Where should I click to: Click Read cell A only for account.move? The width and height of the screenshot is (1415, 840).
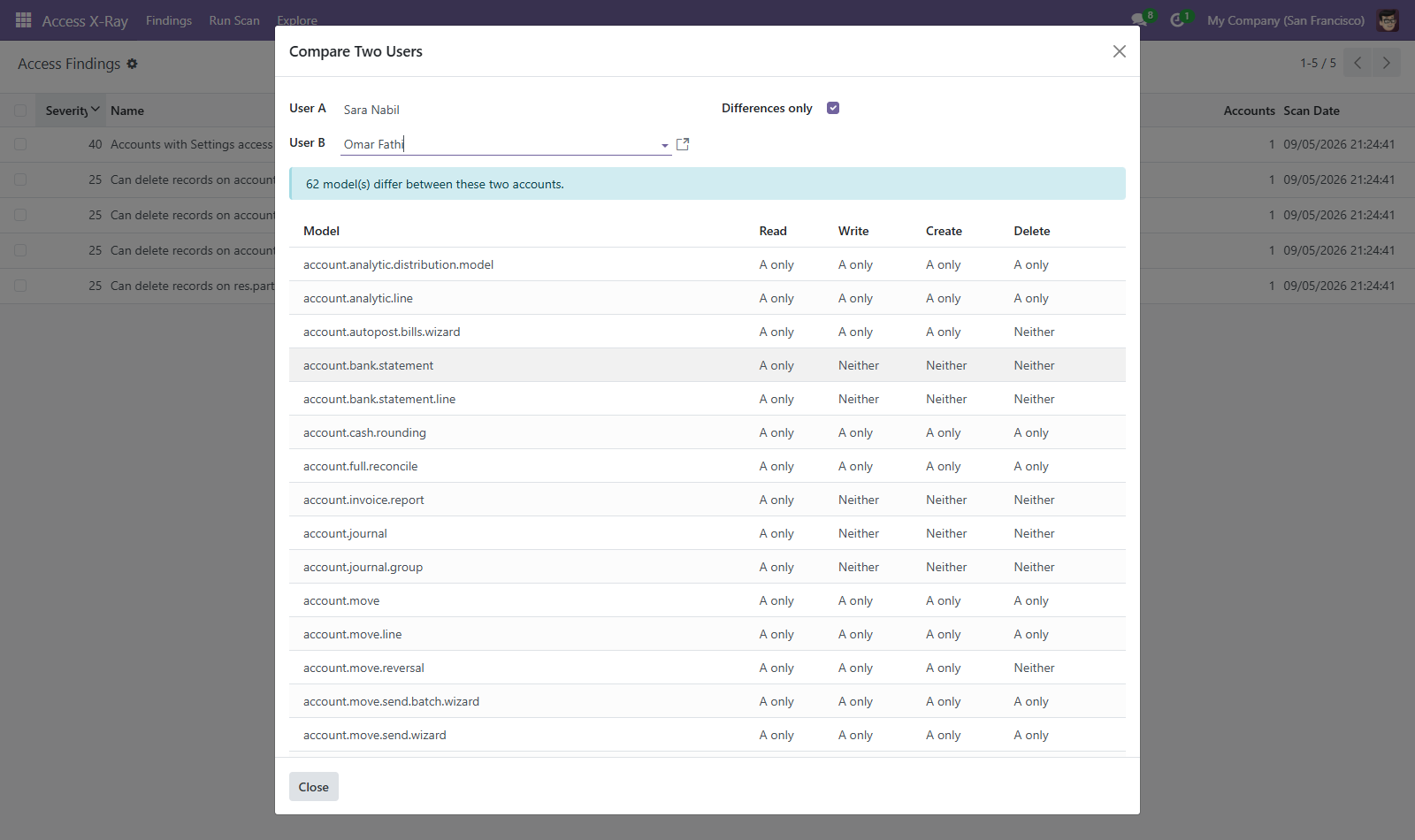[x=776, y=600]
